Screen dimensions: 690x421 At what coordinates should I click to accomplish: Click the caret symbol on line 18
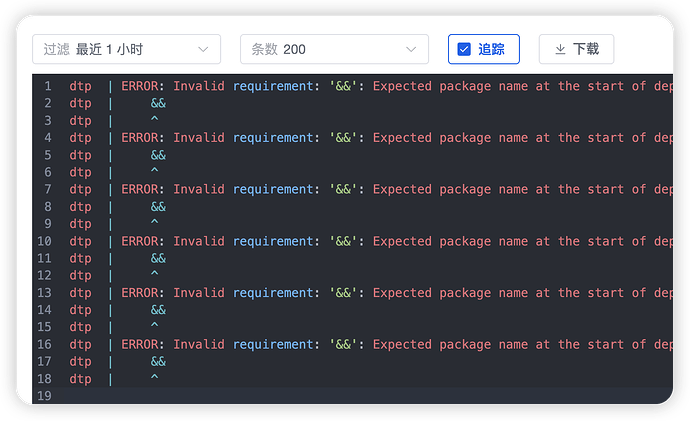pos(154,378)
